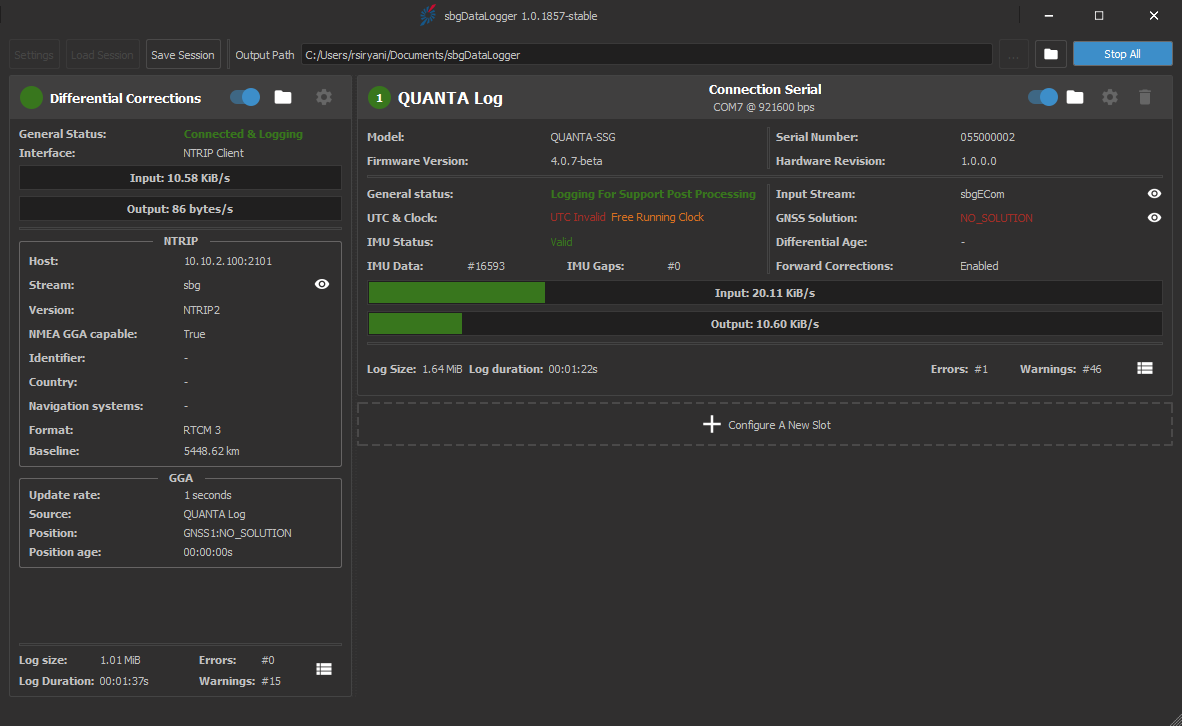Open QUANTA Log output folder icon
This screenshot has width=1182, height=726.
coord(1075,97)
